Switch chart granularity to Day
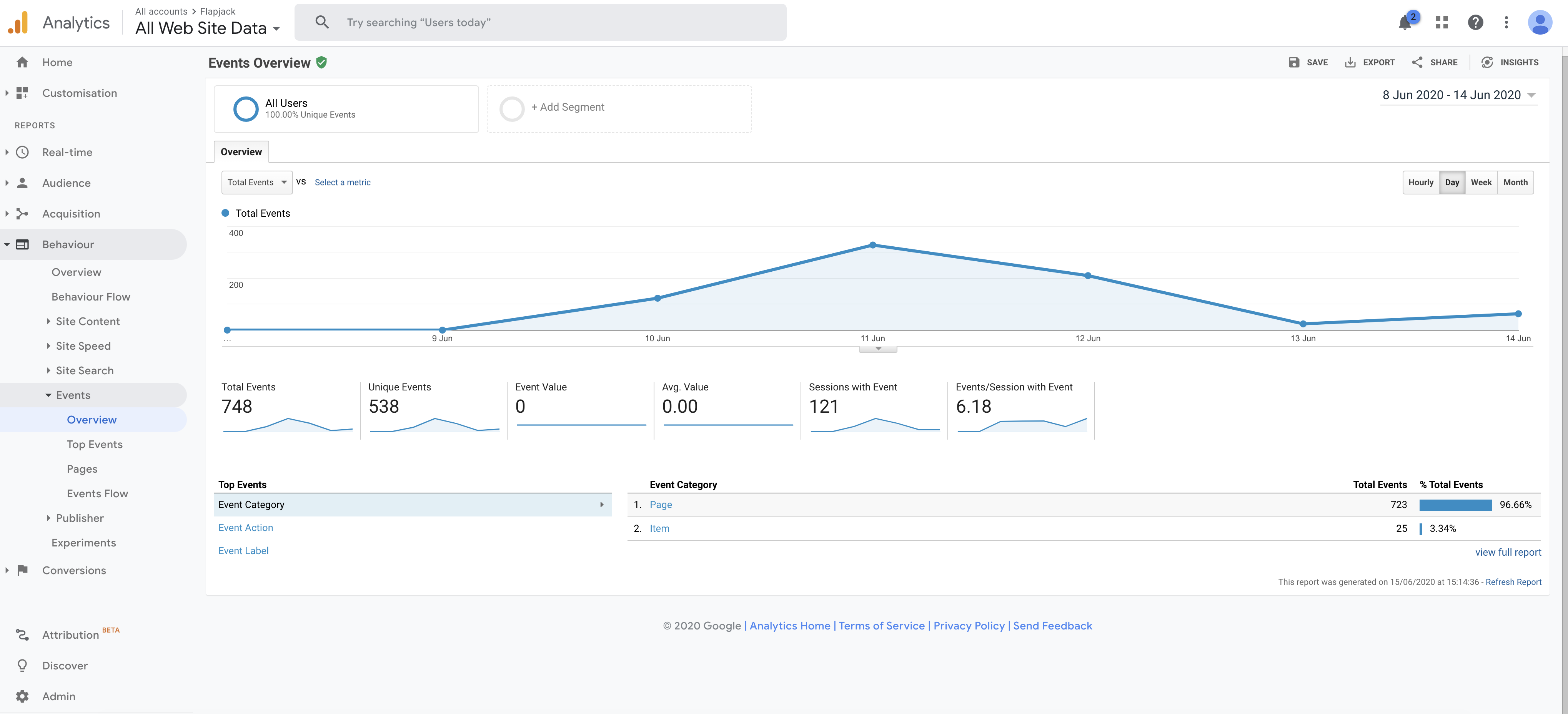Screen dimensions: 1568x714 1452,183
